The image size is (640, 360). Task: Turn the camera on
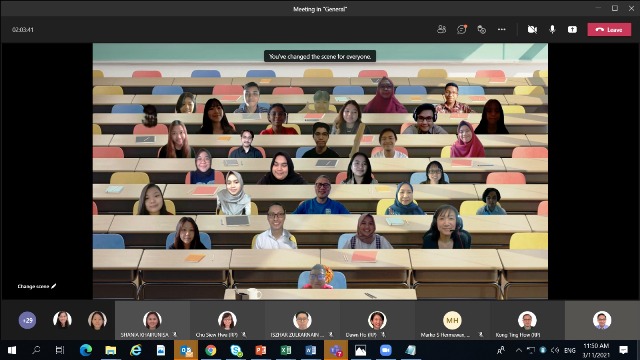tap(532, 29)
